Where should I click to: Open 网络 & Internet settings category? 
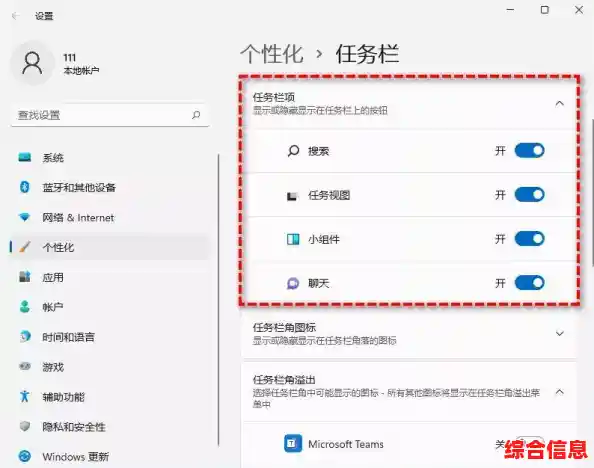[110, 218]
